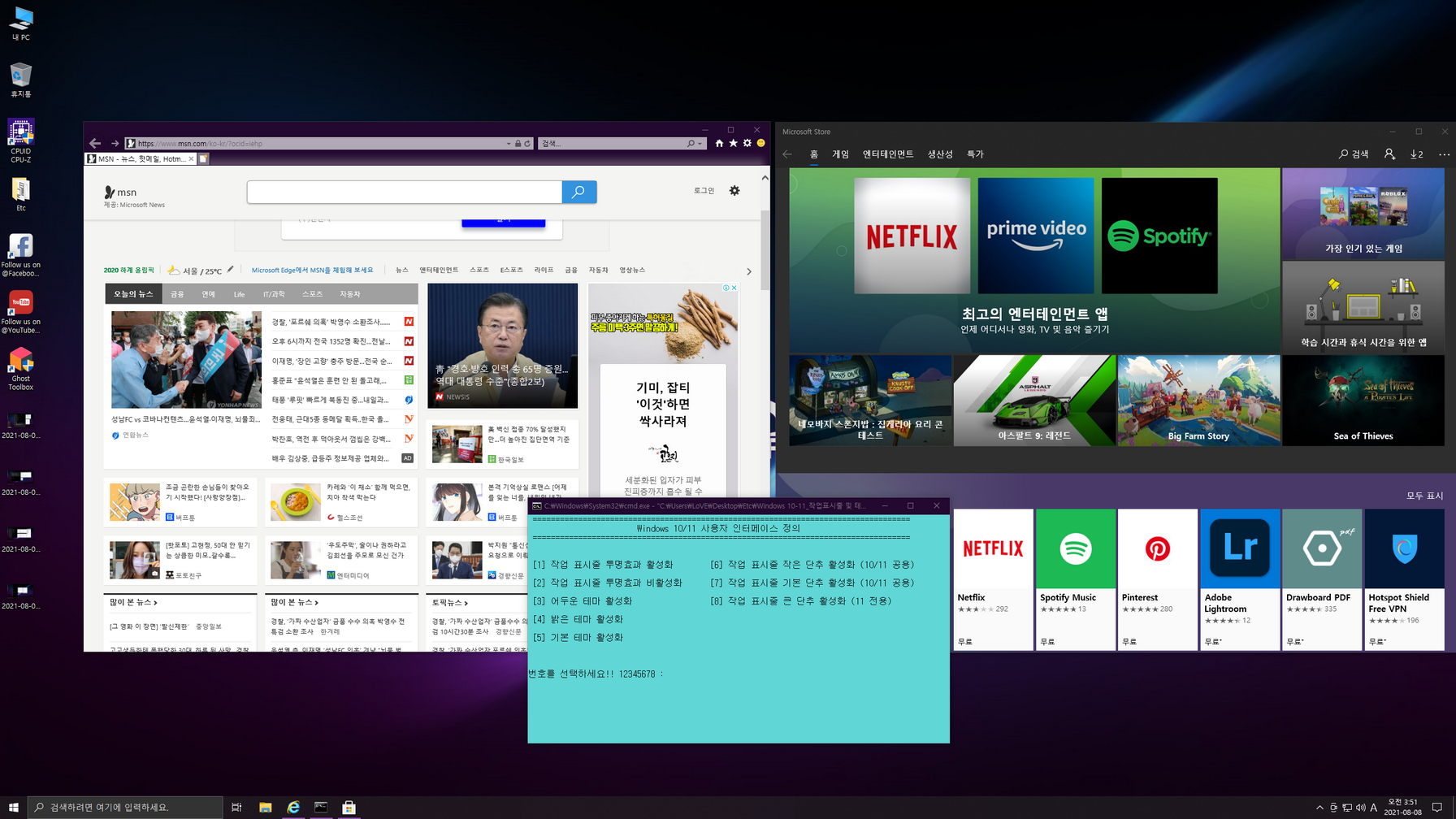Open Follow us on Facebook shortcut
This screenshot has height=819, width=1456.
point(21,255)
